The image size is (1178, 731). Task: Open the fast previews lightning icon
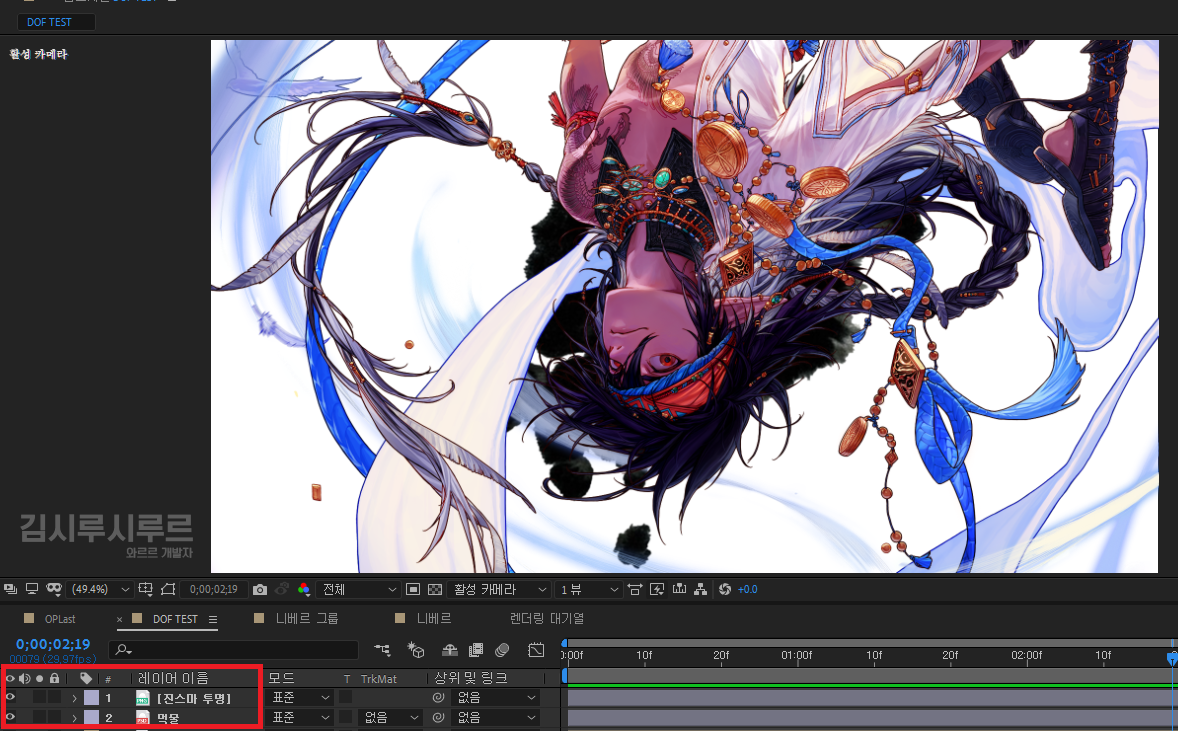pos(657,589)
